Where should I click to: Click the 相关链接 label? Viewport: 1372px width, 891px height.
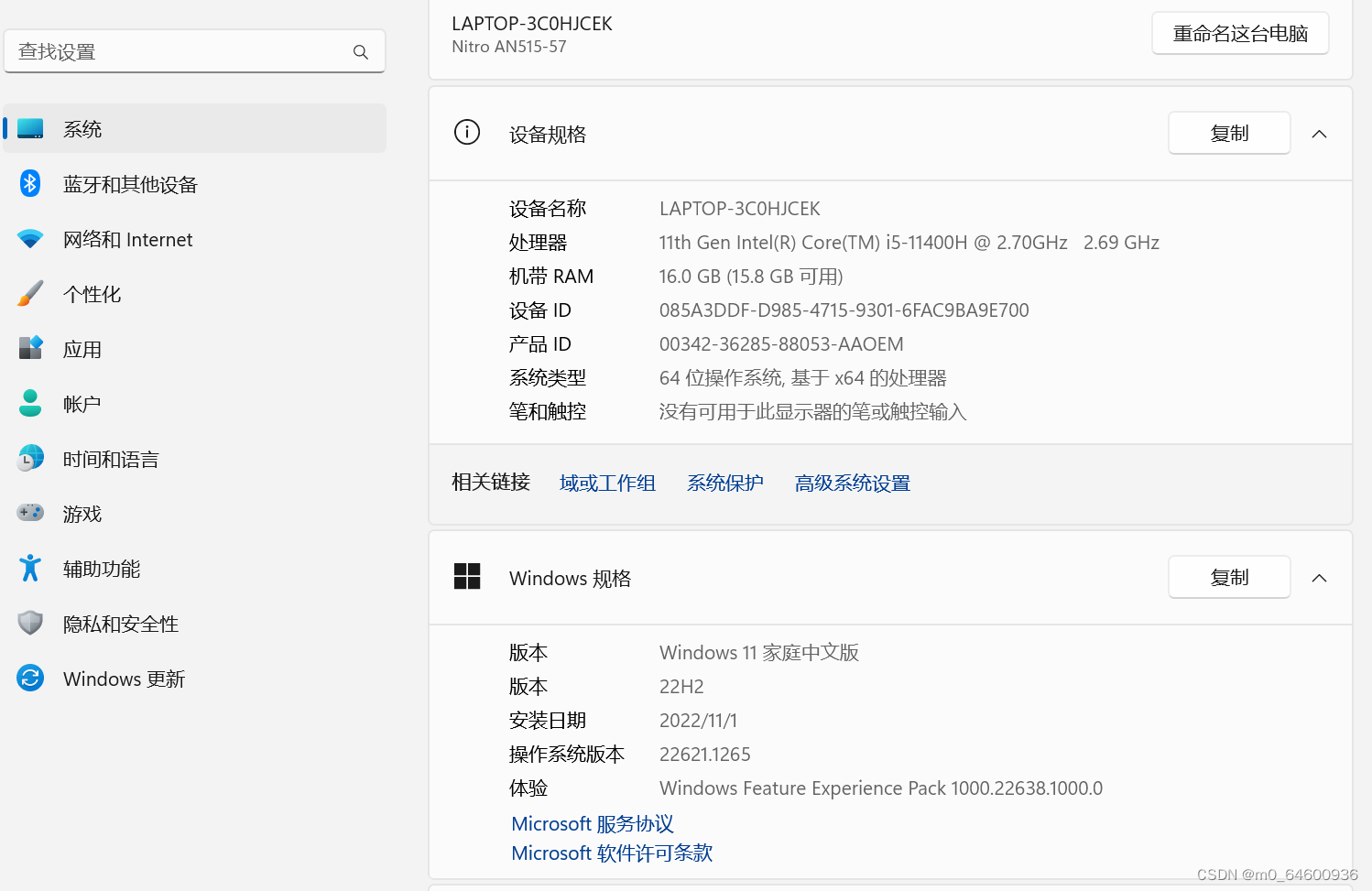point(491,482)
